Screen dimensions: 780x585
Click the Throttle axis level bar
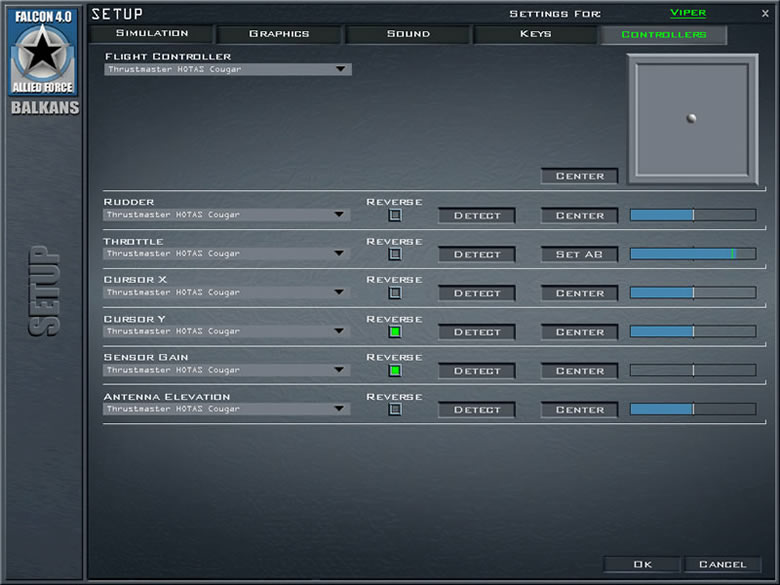click(692, 254)
